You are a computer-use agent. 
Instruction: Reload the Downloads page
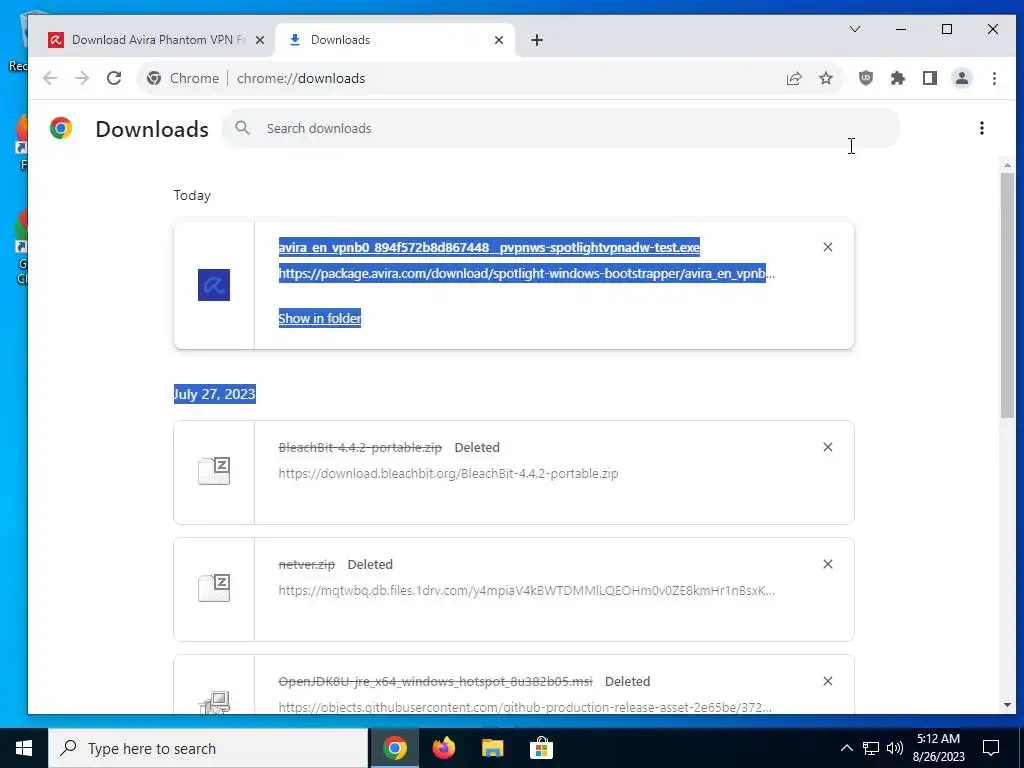114,78
